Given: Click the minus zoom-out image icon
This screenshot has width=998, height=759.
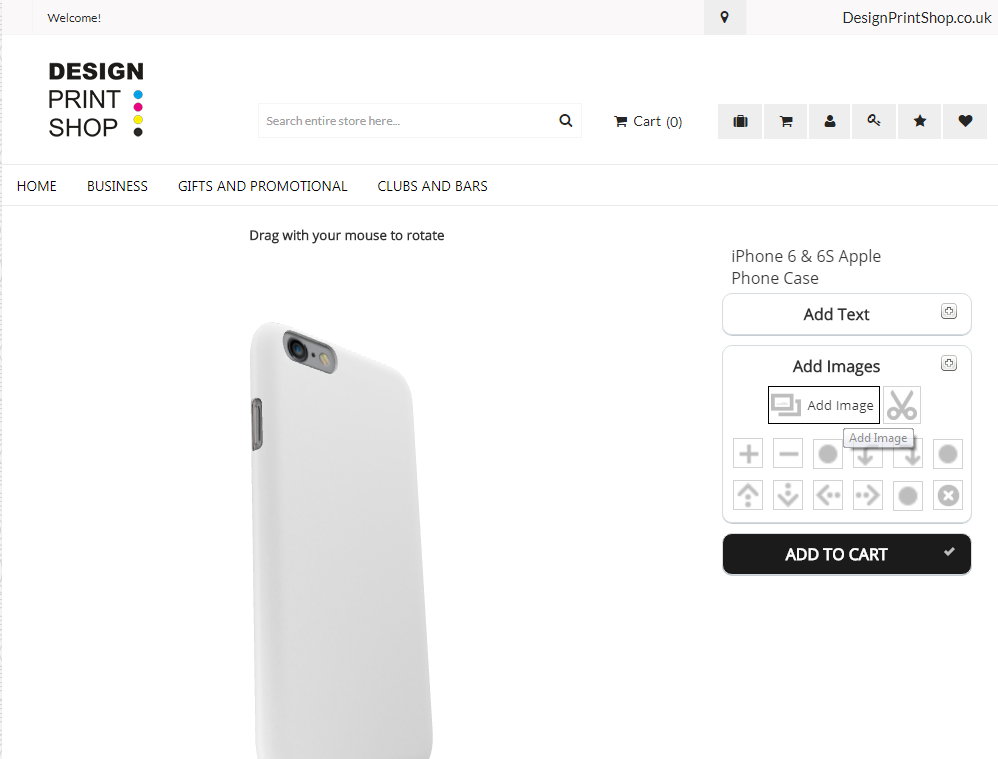Looking at the screenshot, I should click(x=788, y=454).
